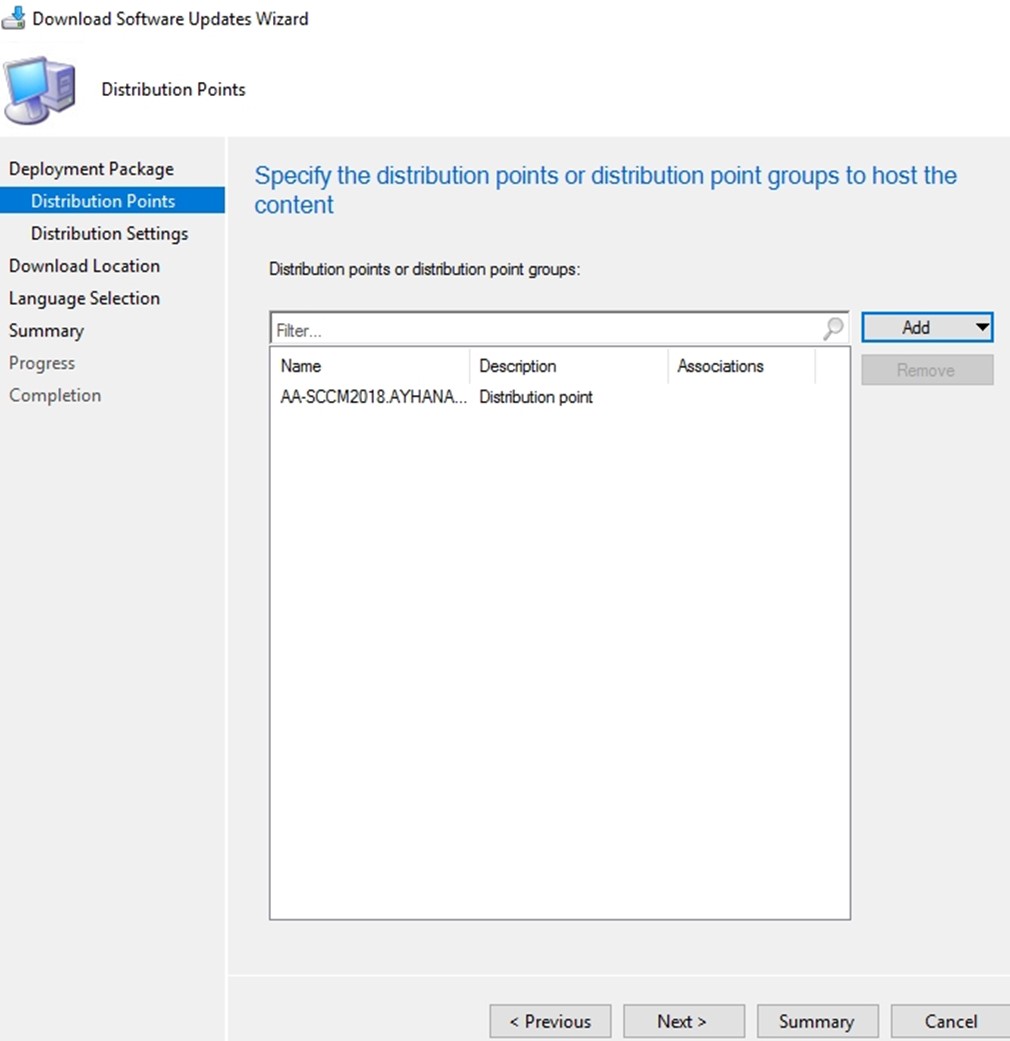Screen dimensions: 1010x1041
Task: Open the Summary step in the sidebar
Action: coord(46,331)
